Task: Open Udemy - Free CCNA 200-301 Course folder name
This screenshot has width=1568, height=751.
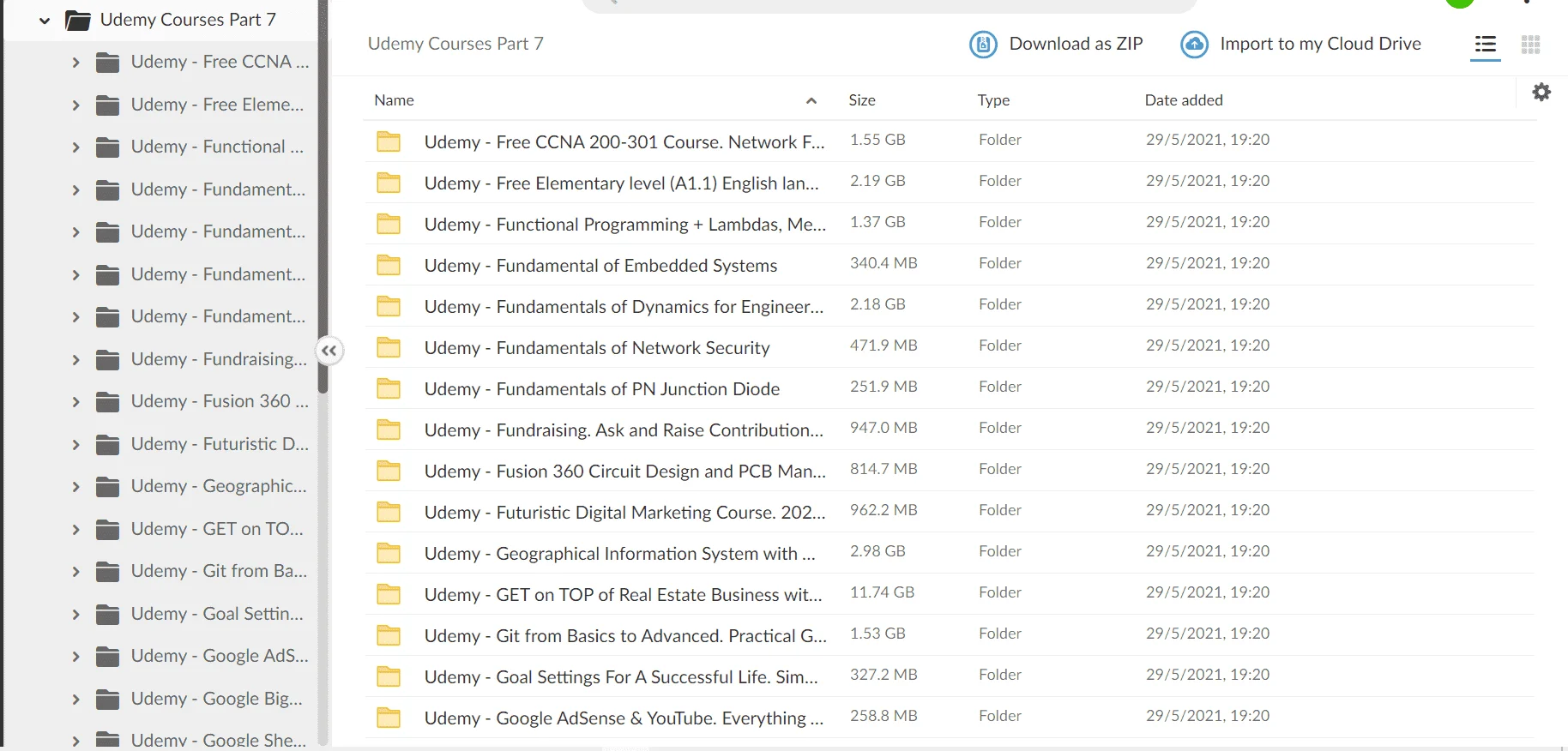Action: [624, 142]
